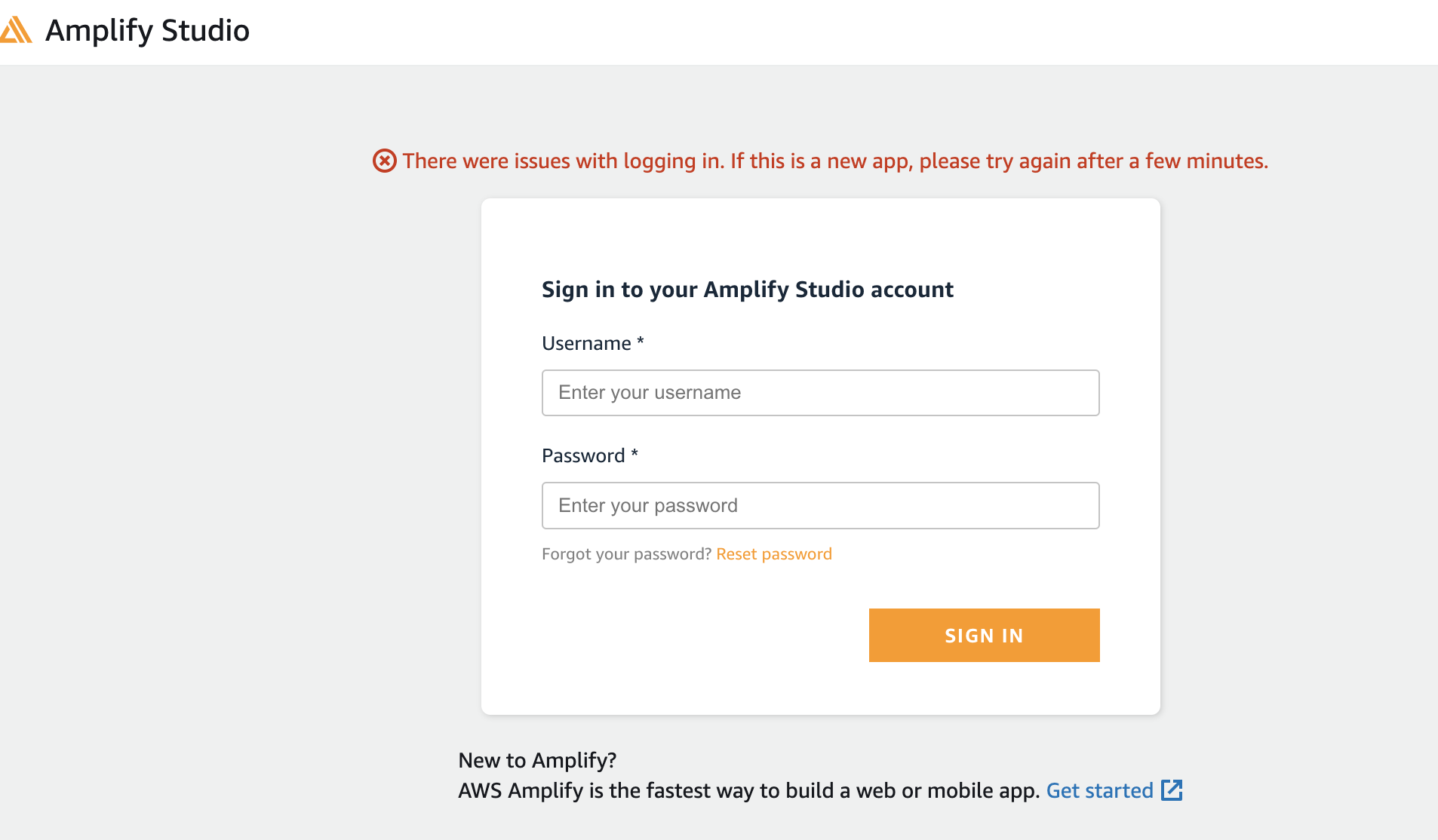Click the X symbol inside the error badge
Viewport: 1438px width, 840px height.
click(x=386, y=161)
